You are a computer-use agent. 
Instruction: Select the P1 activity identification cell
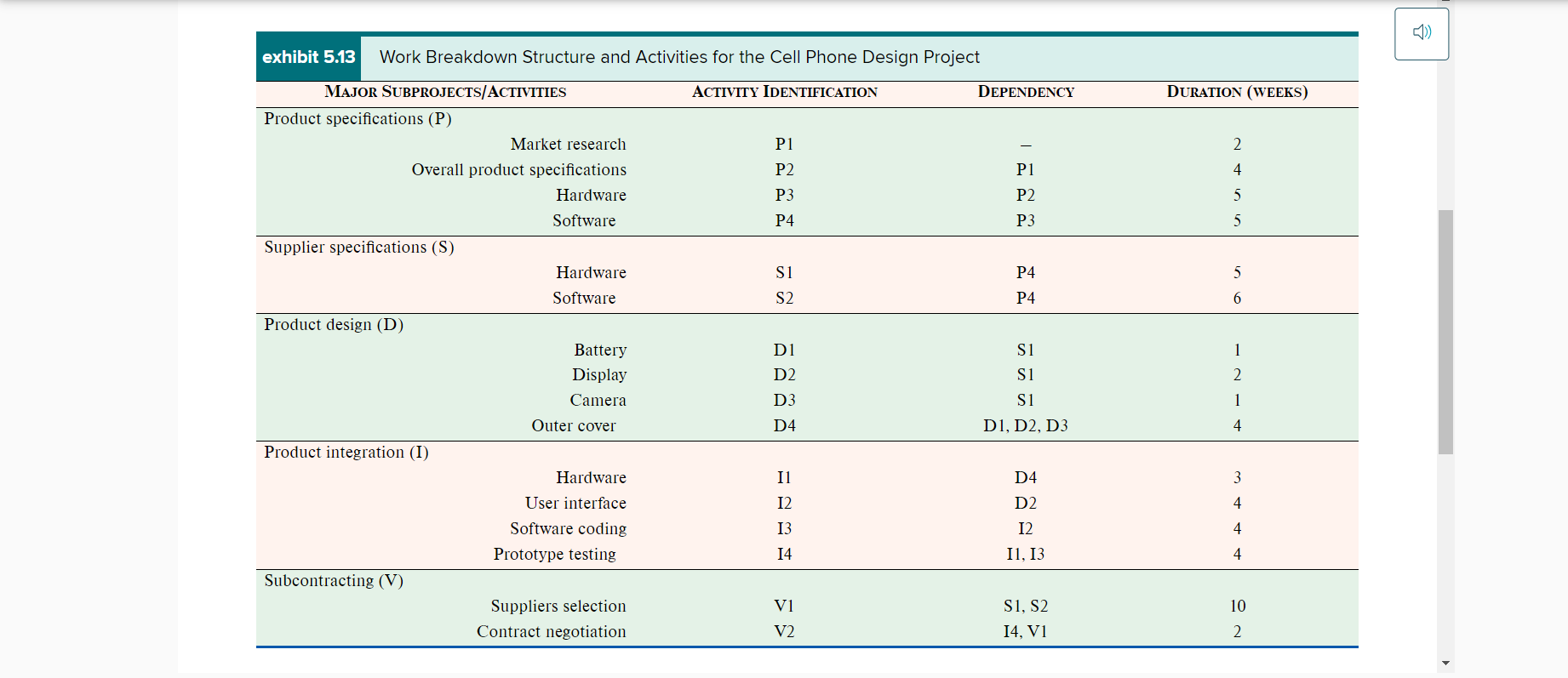point(783,144)
